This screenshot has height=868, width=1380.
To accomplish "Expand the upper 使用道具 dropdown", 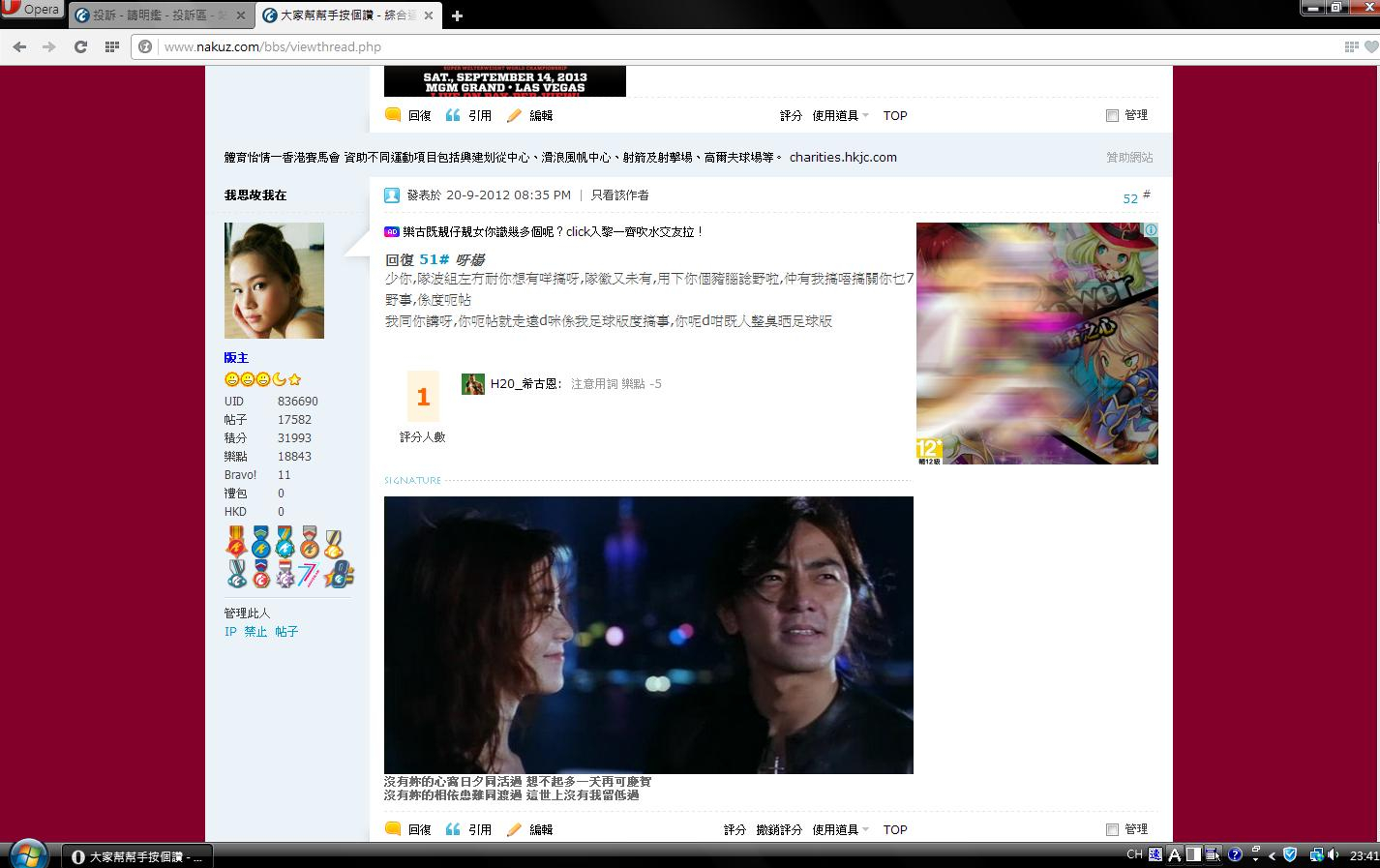I will (840, 116).
